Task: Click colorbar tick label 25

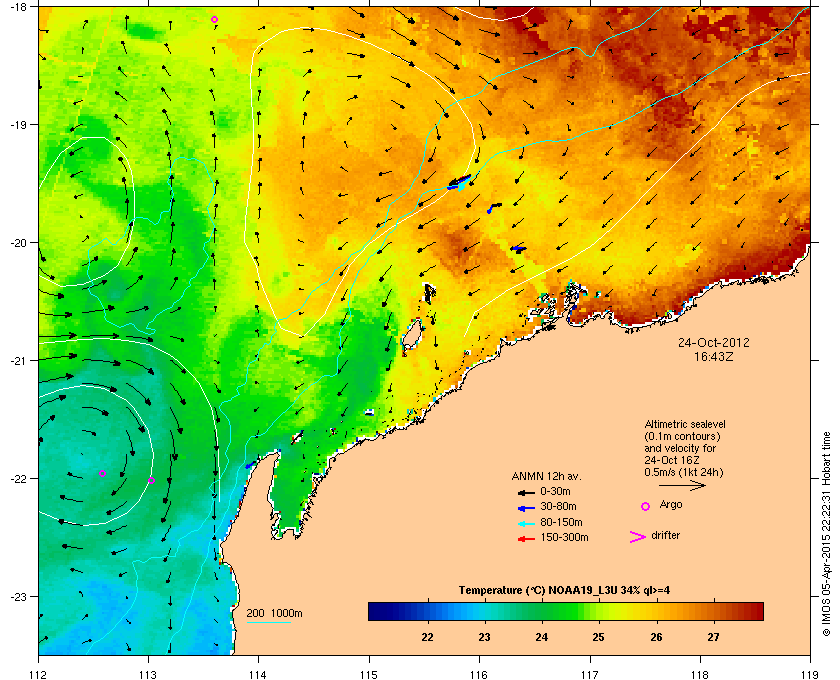Action: [598, 637]
